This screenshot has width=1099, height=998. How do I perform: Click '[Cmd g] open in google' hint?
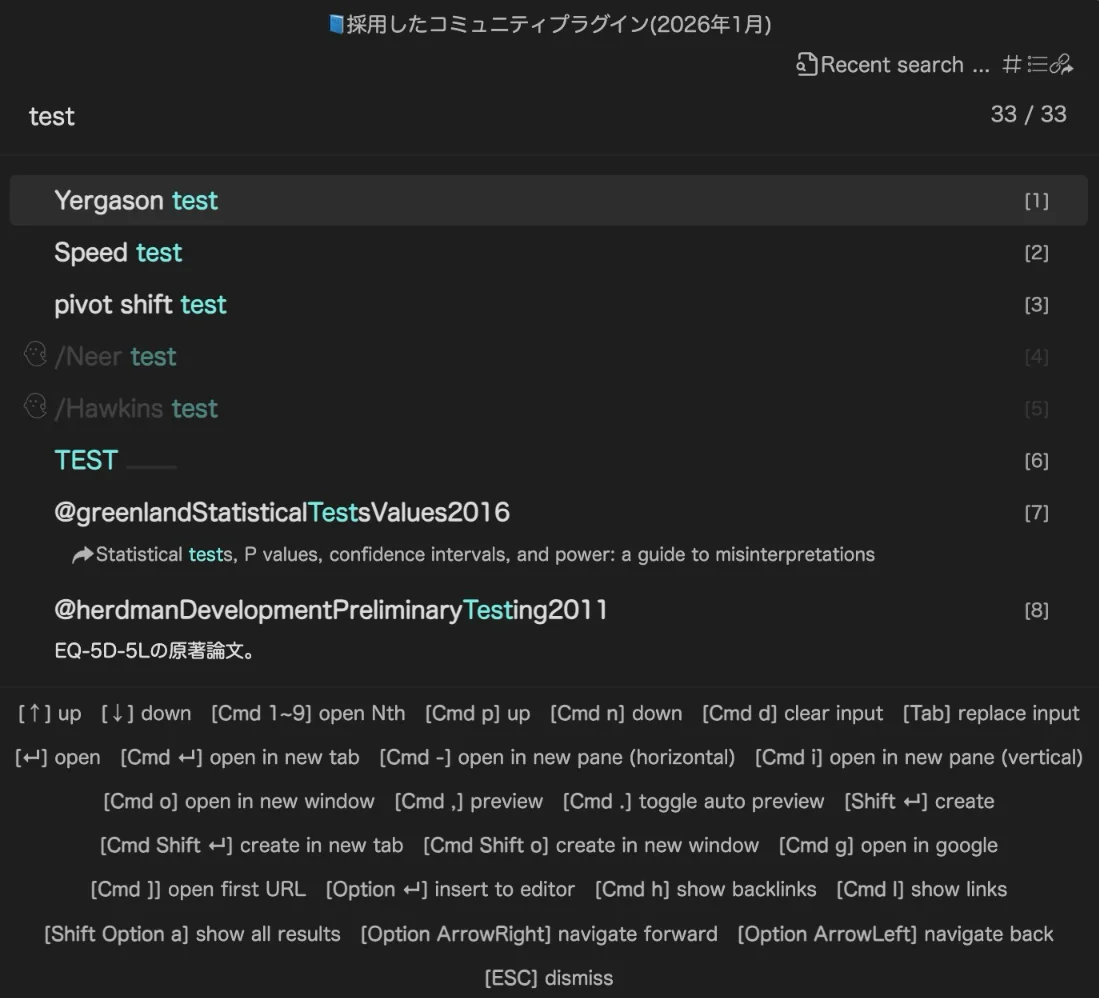coord(888,846)
